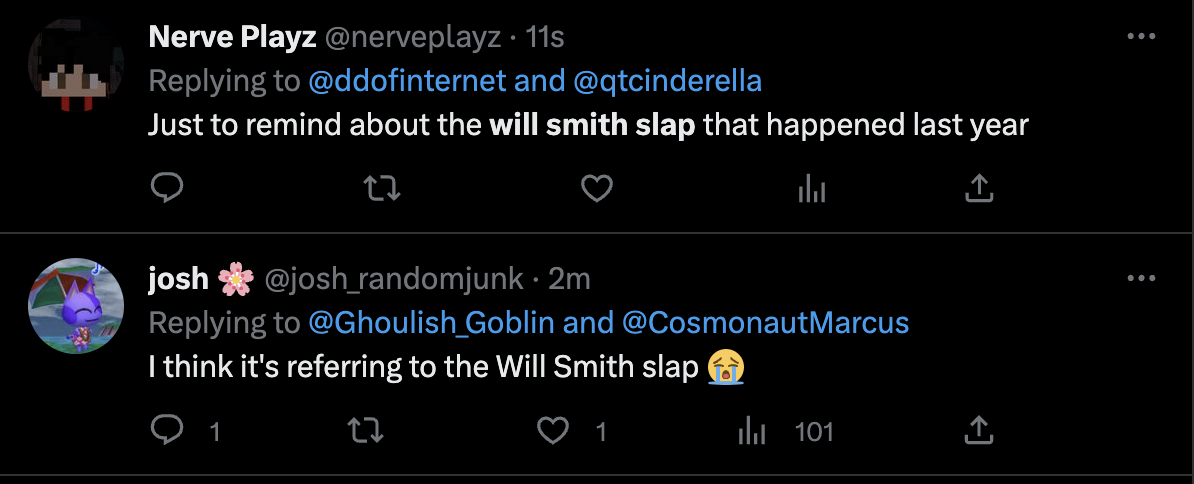Retweet josh's Will Smith slap tweet

366,431
